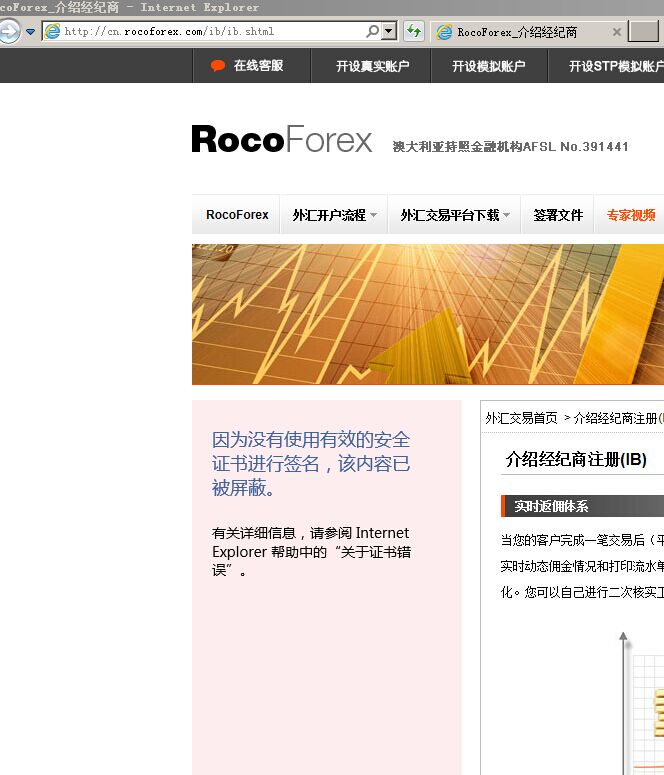Close the RocoForex_介绍经纪商 tab

coord(617,32)
